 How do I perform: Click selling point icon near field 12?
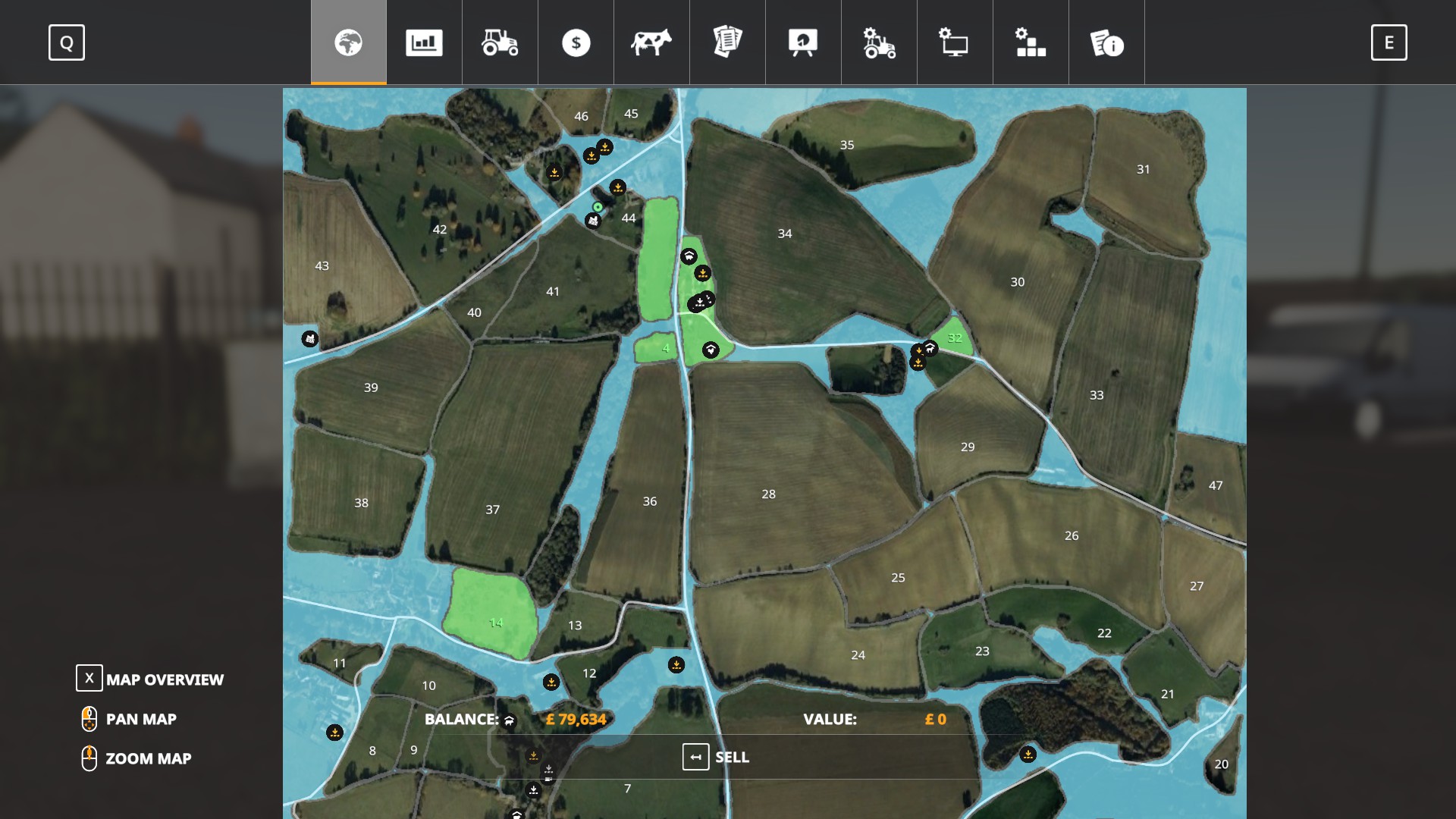tap(551, 682)
